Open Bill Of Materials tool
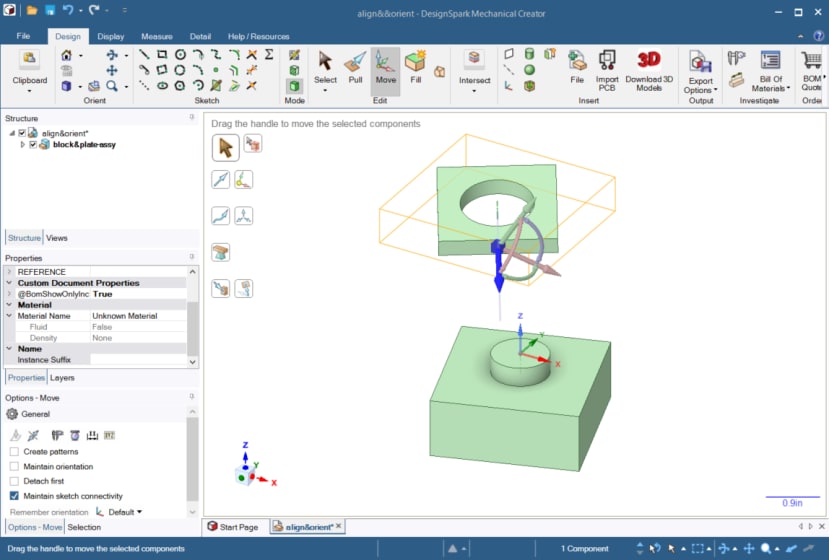The width and height of the screenshot is (829, 560). (x=770, y=71)
